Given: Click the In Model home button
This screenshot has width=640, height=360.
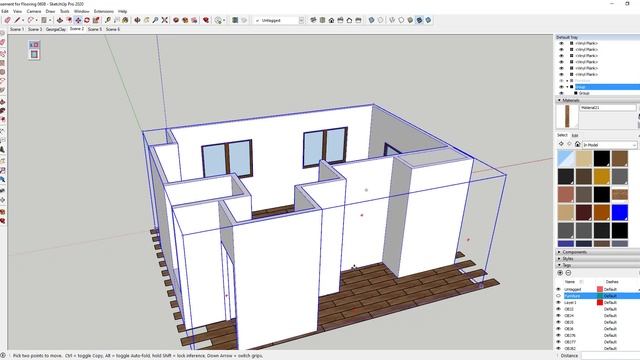Looking at the screenshot, I should tap(577, 144).
